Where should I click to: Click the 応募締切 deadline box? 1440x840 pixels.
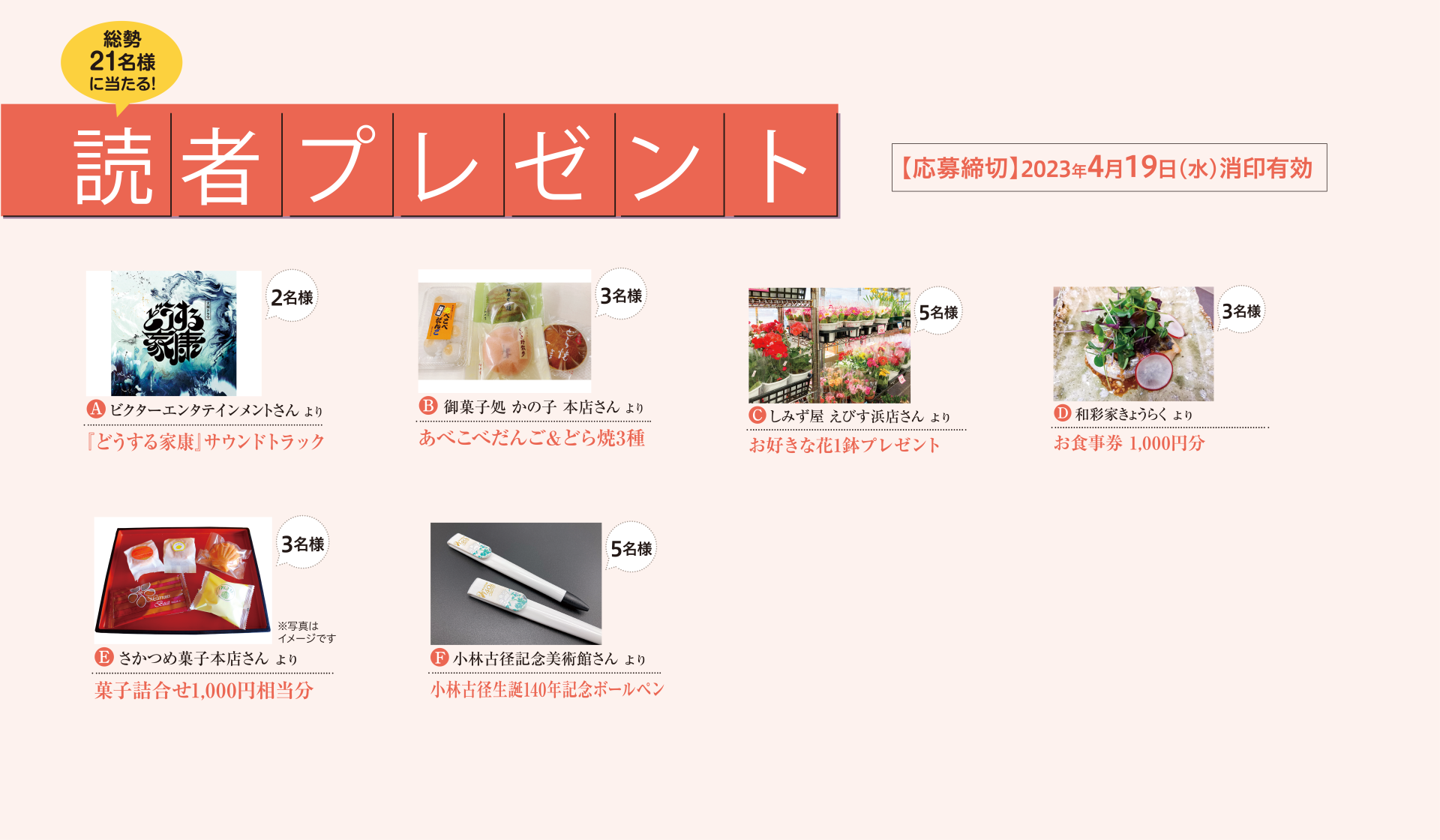pyautogui.click(x=1109, y=167)
